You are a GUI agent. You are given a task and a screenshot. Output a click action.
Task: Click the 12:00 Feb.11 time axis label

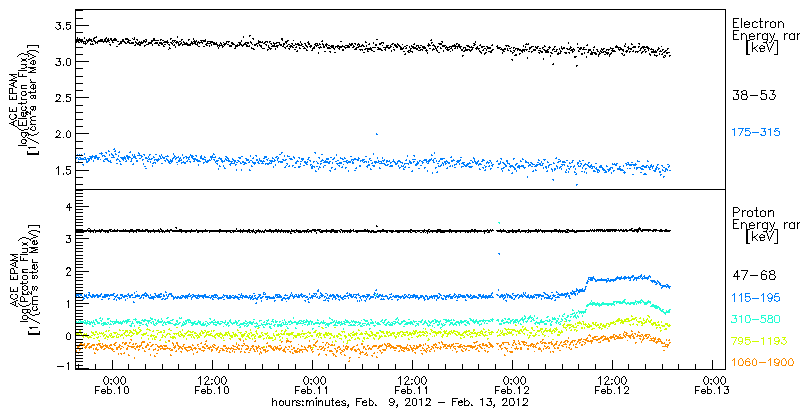pyautogui.click(x=412, y=386)
